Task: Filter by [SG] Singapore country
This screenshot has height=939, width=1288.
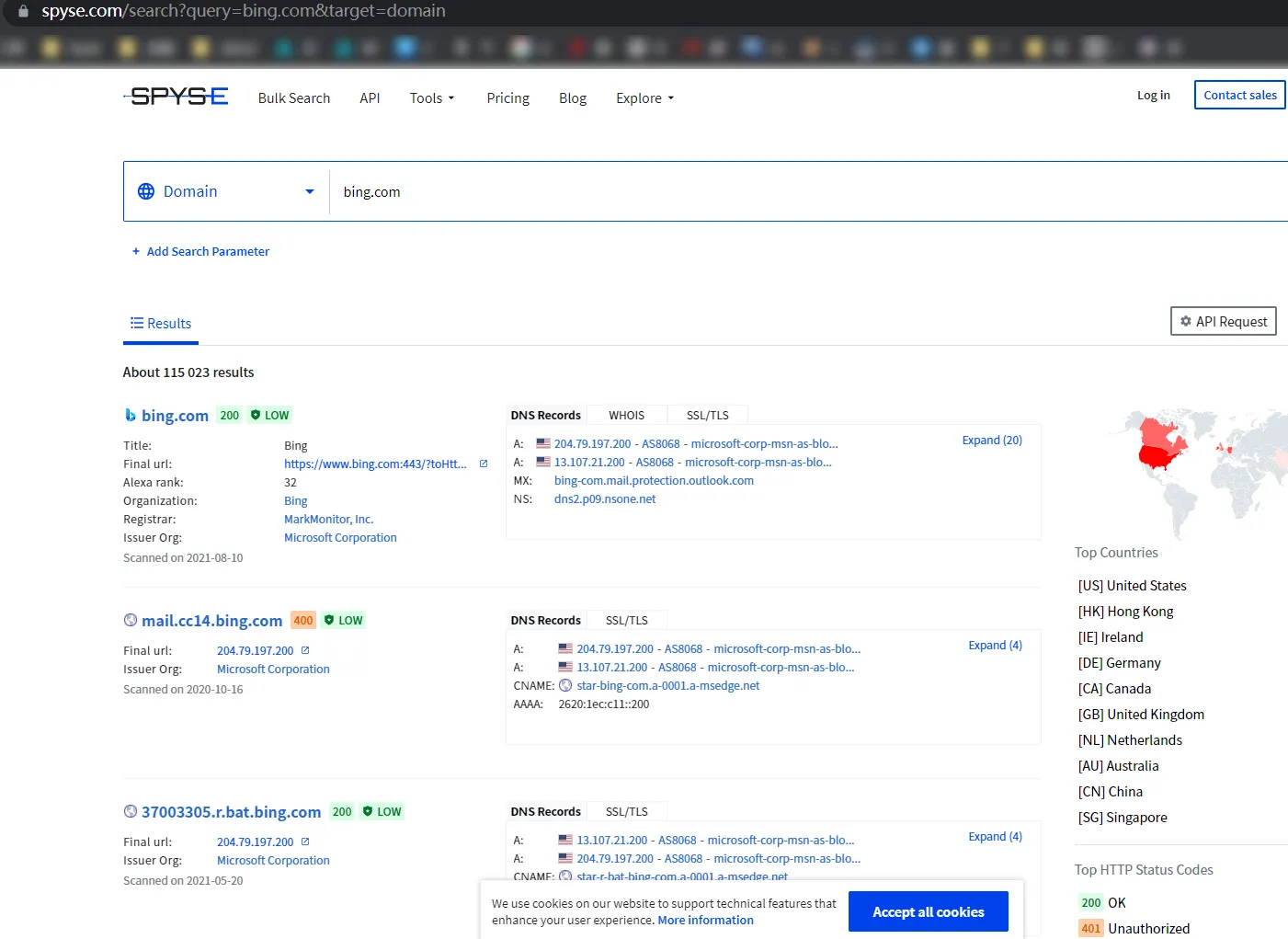Action: click(x=1123, y=817)
